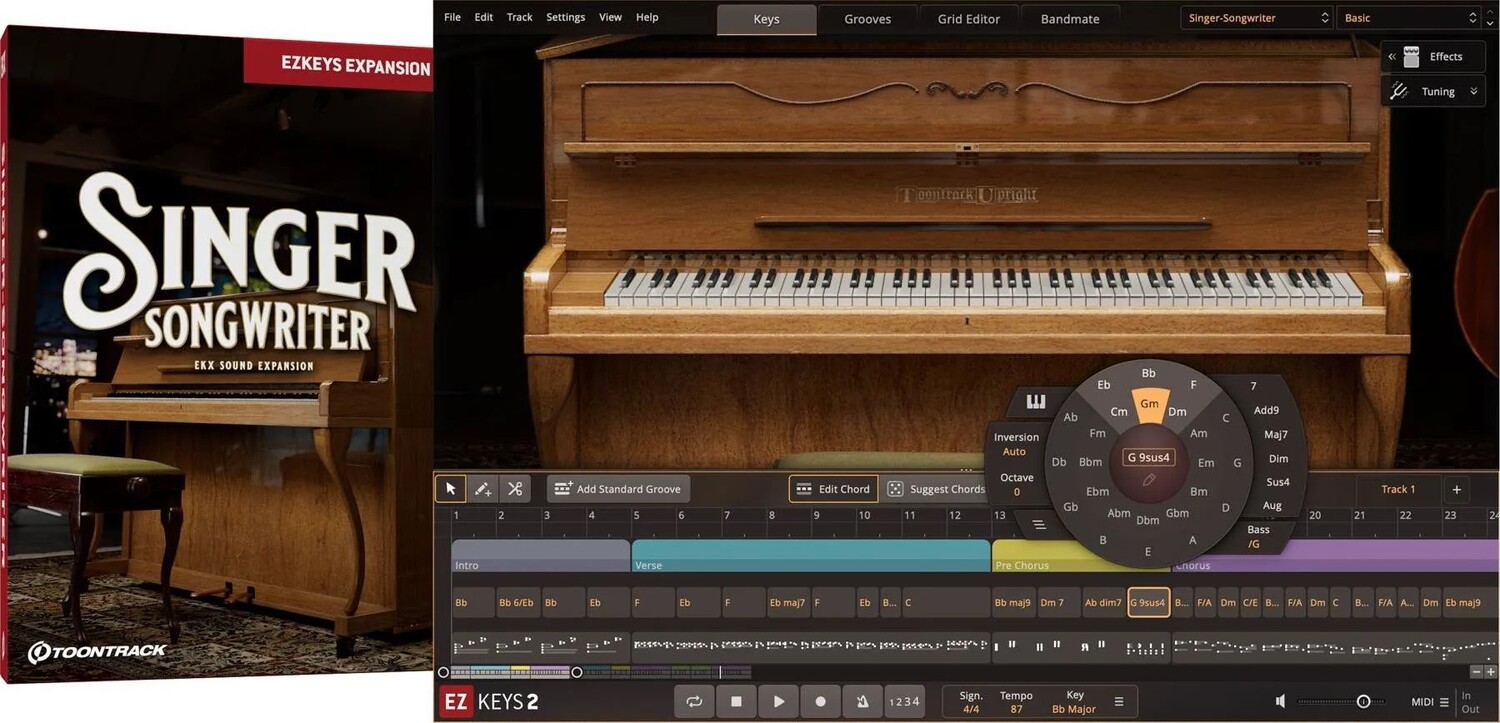Switch to the Grooves tab

tap(867, 19)
